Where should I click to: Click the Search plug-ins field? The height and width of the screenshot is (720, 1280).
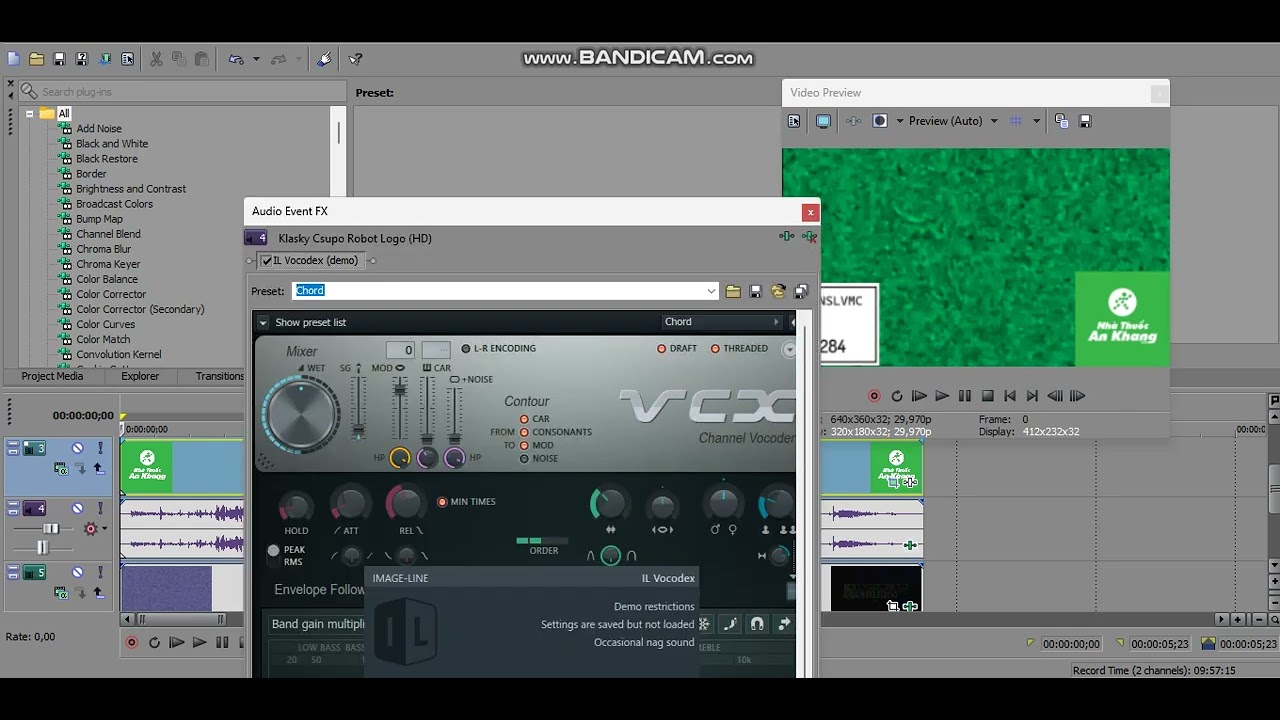(x=182, y=91)
